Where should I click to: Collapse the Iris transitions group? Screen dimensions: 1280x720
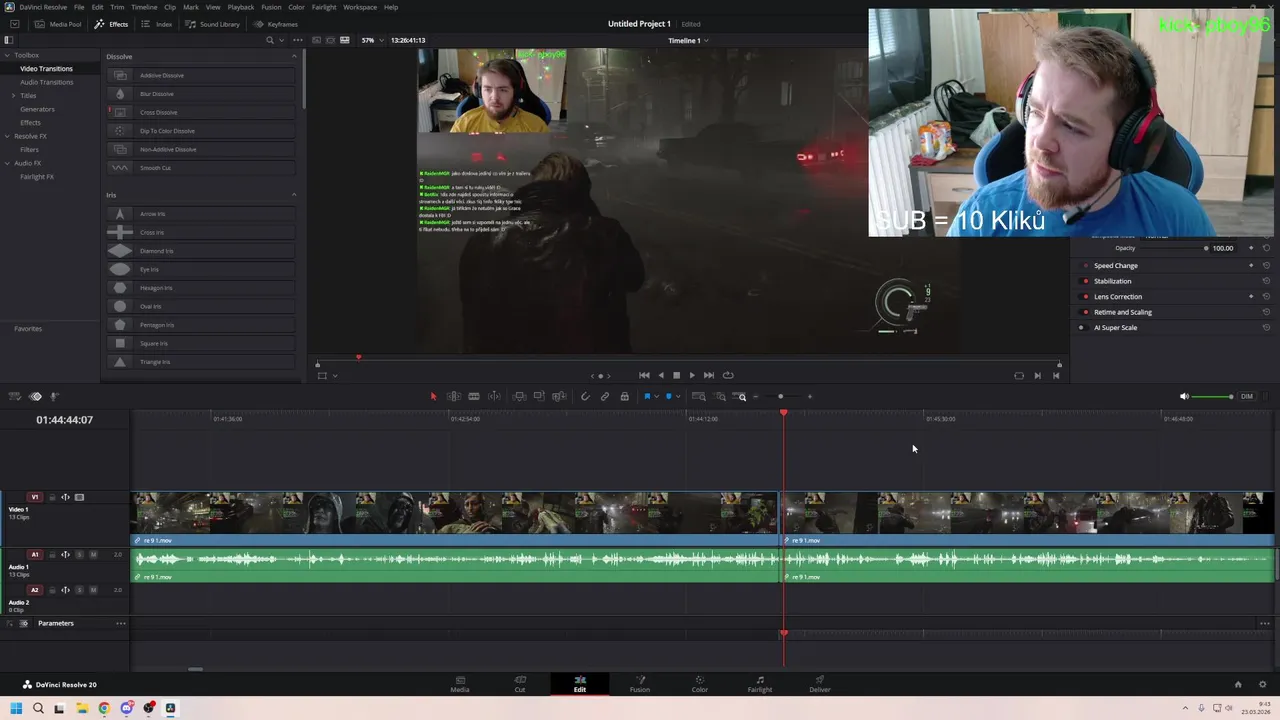click(x=294, y=195)
